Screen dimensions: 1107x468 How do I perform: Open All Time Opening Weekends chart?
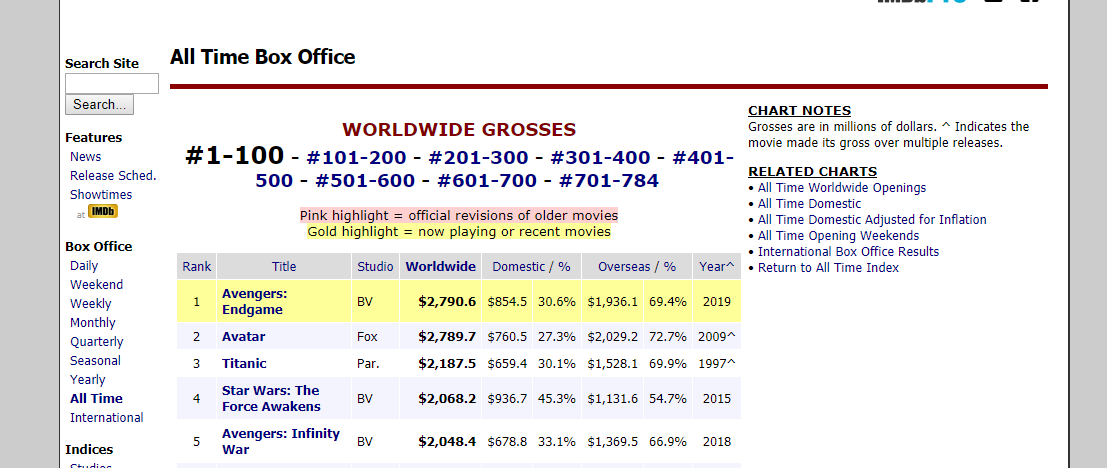[x=839, y=236]
